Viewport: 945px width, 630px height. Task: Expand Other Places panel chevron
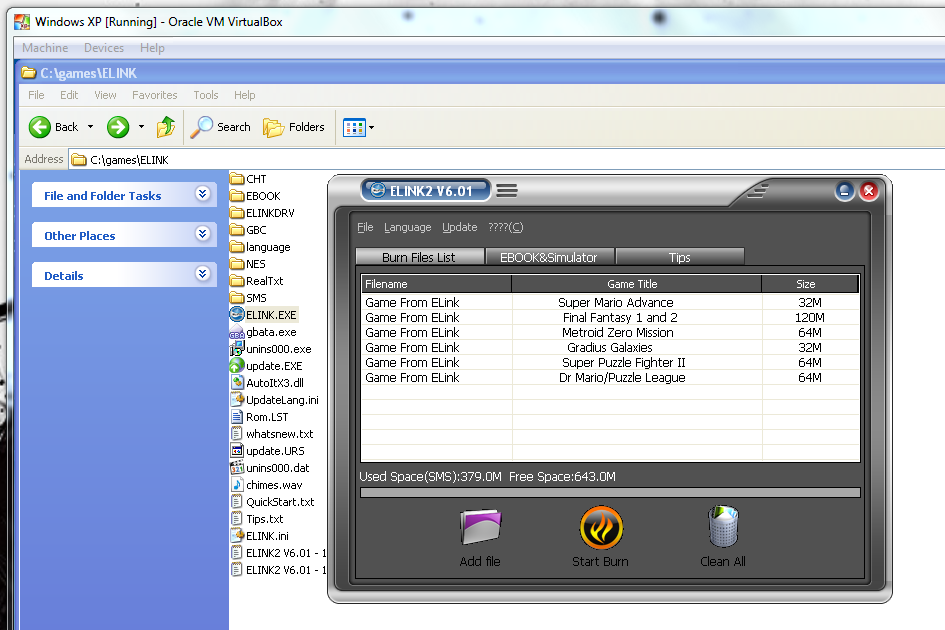point(202,233)
